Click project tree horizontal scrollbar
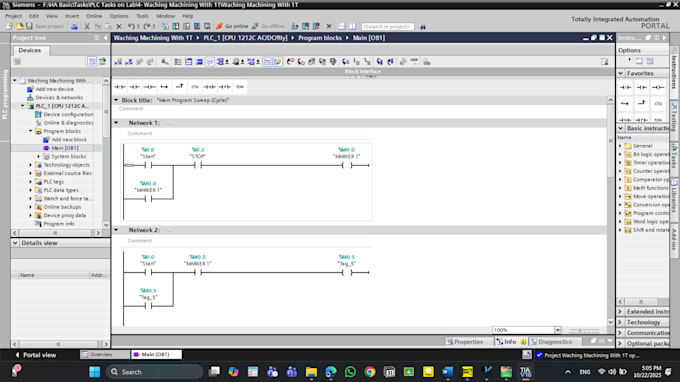This screenshot has height=382, width=680. pyautogui.click(x=56, y=233)
